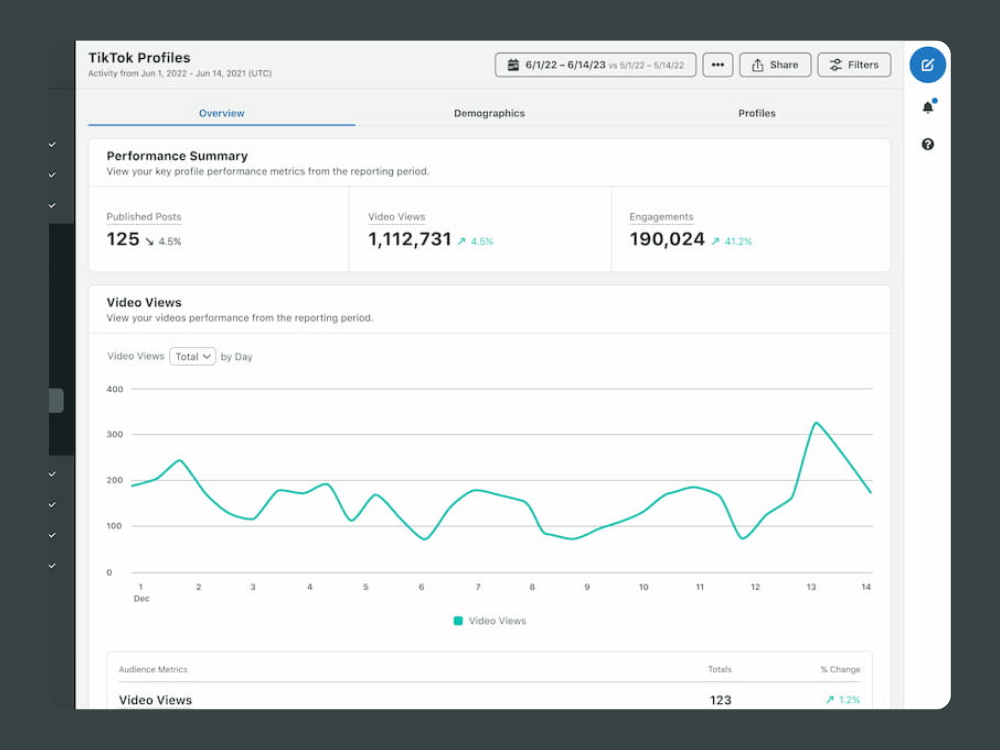Click the teal Video Views legend swatch

(458, 621)
